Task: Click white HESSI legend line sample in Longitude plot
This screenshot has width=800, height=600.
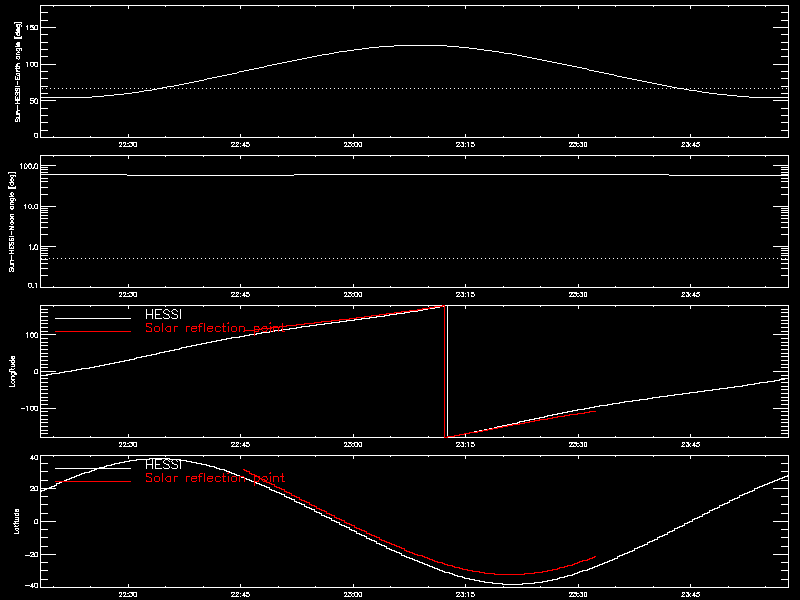Action: point(93,318)
